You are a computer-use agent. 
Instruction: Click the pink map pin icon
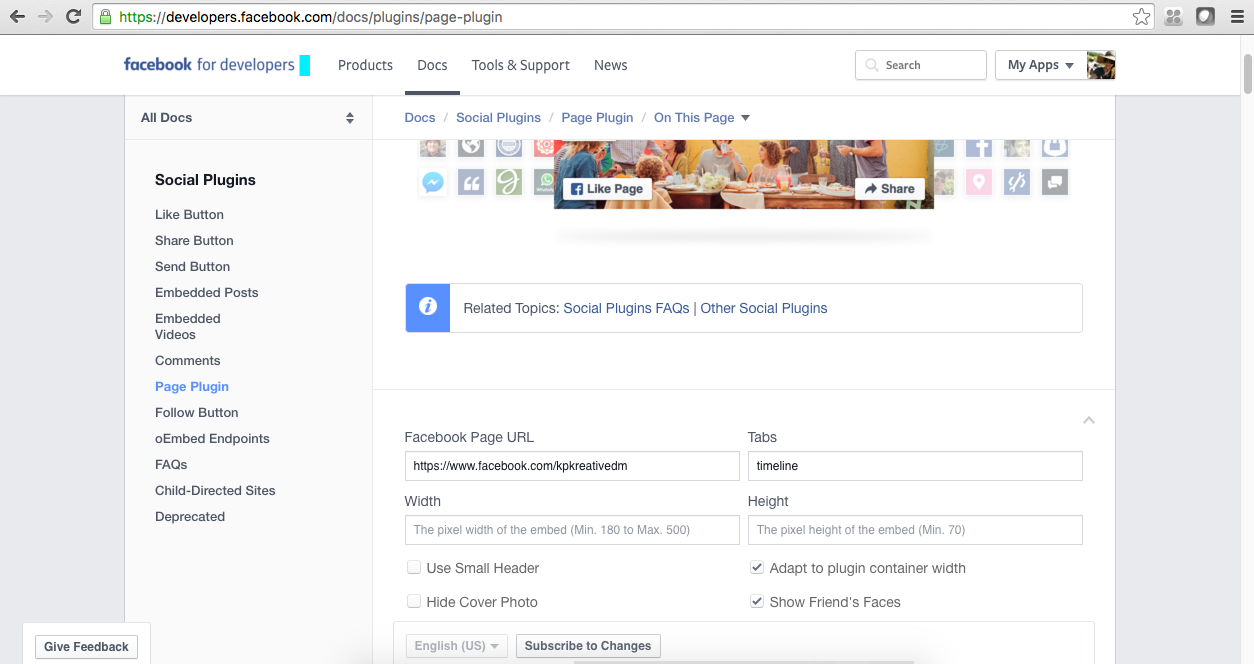coord(979,182)
